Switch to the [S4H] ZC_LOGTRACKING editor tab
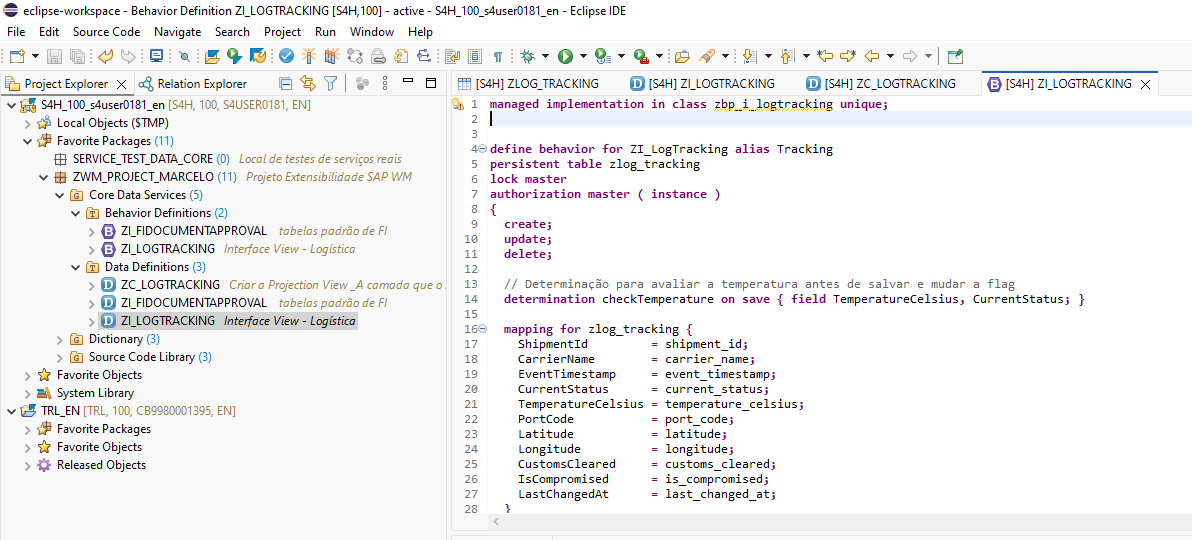 (889, 84)
